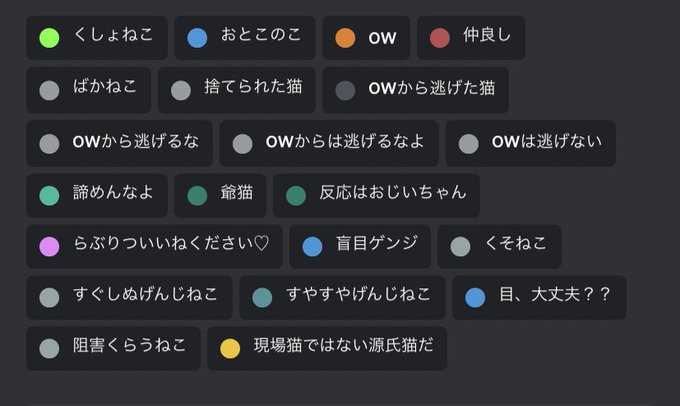Screen dimensions: 680x406
Task: Click the pink dot of らぶりついいねください
Action: point(49,246)
